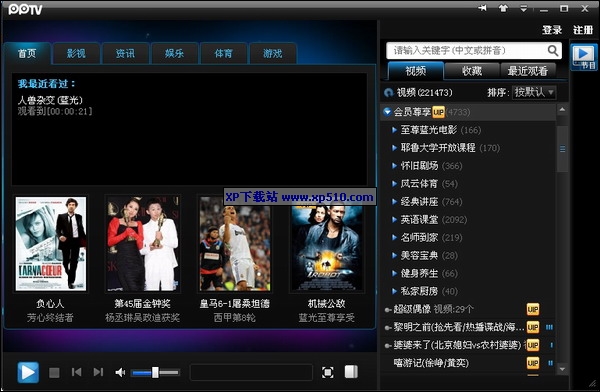Toggle the 节目 program list panel
Image resolution: width=600 pixels, height=392 pixels.
click(584, 57)
